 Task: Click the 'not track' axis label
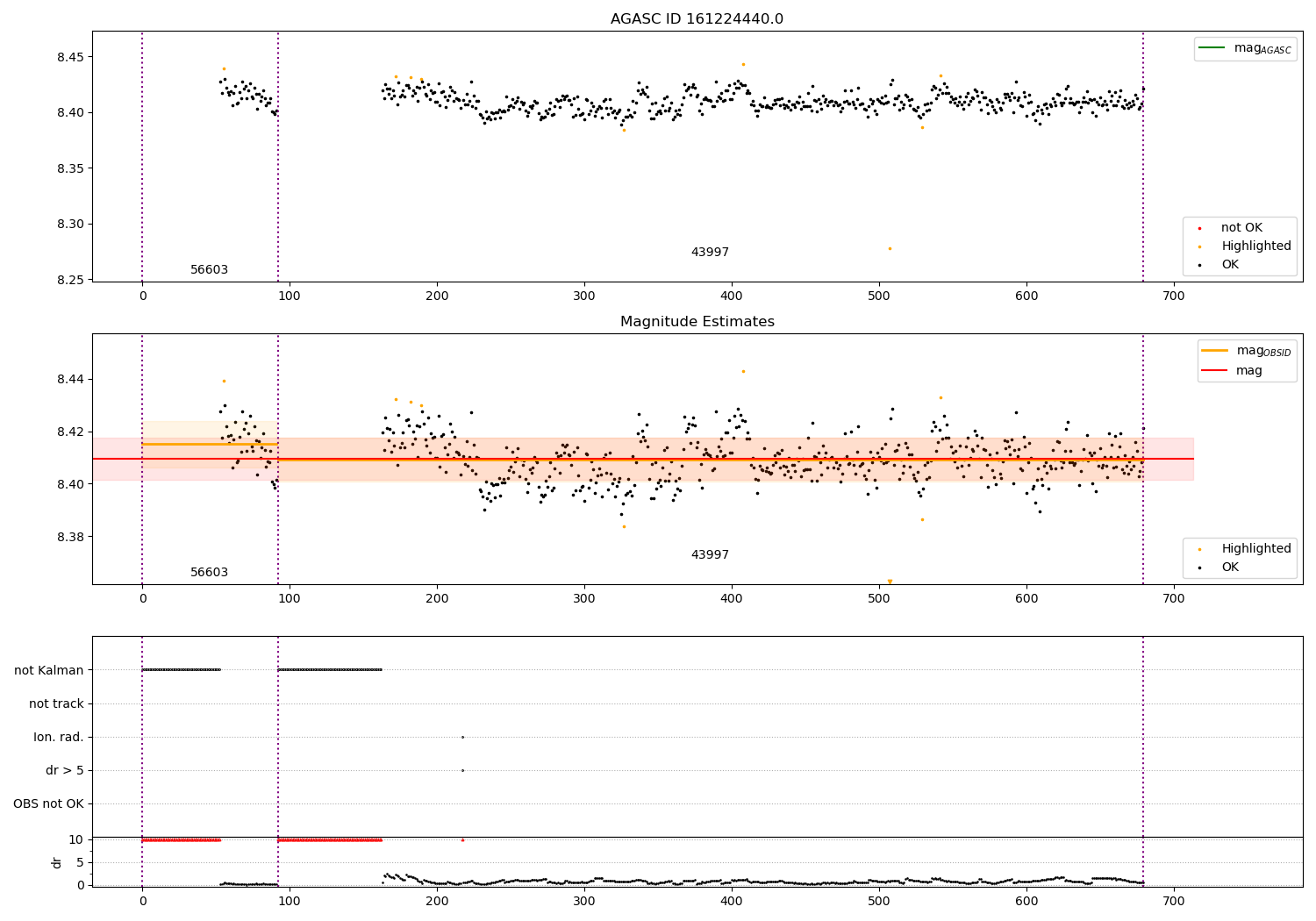coord(56,703)
